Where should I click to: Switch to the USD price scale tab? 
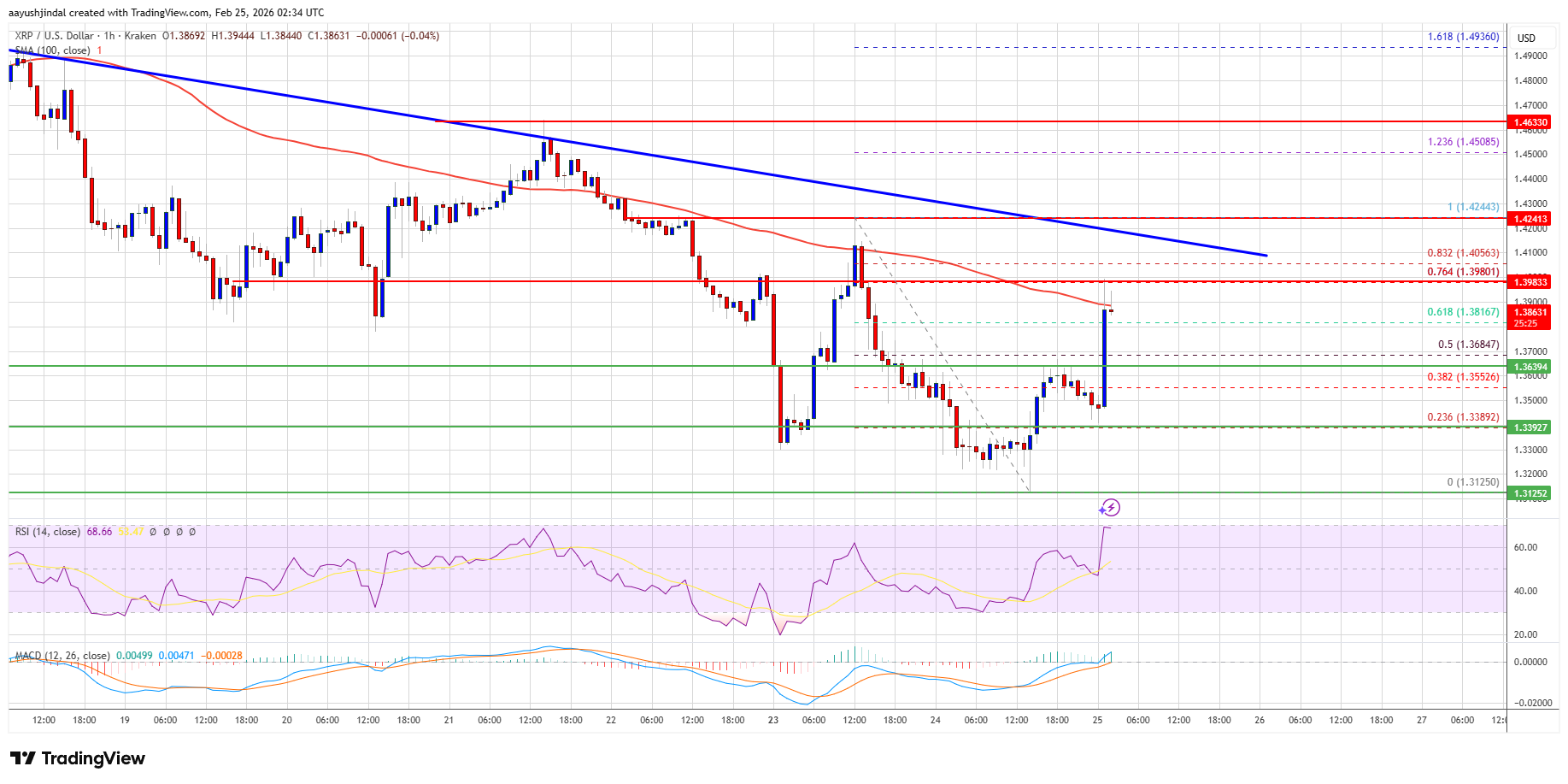point(1526,38)
